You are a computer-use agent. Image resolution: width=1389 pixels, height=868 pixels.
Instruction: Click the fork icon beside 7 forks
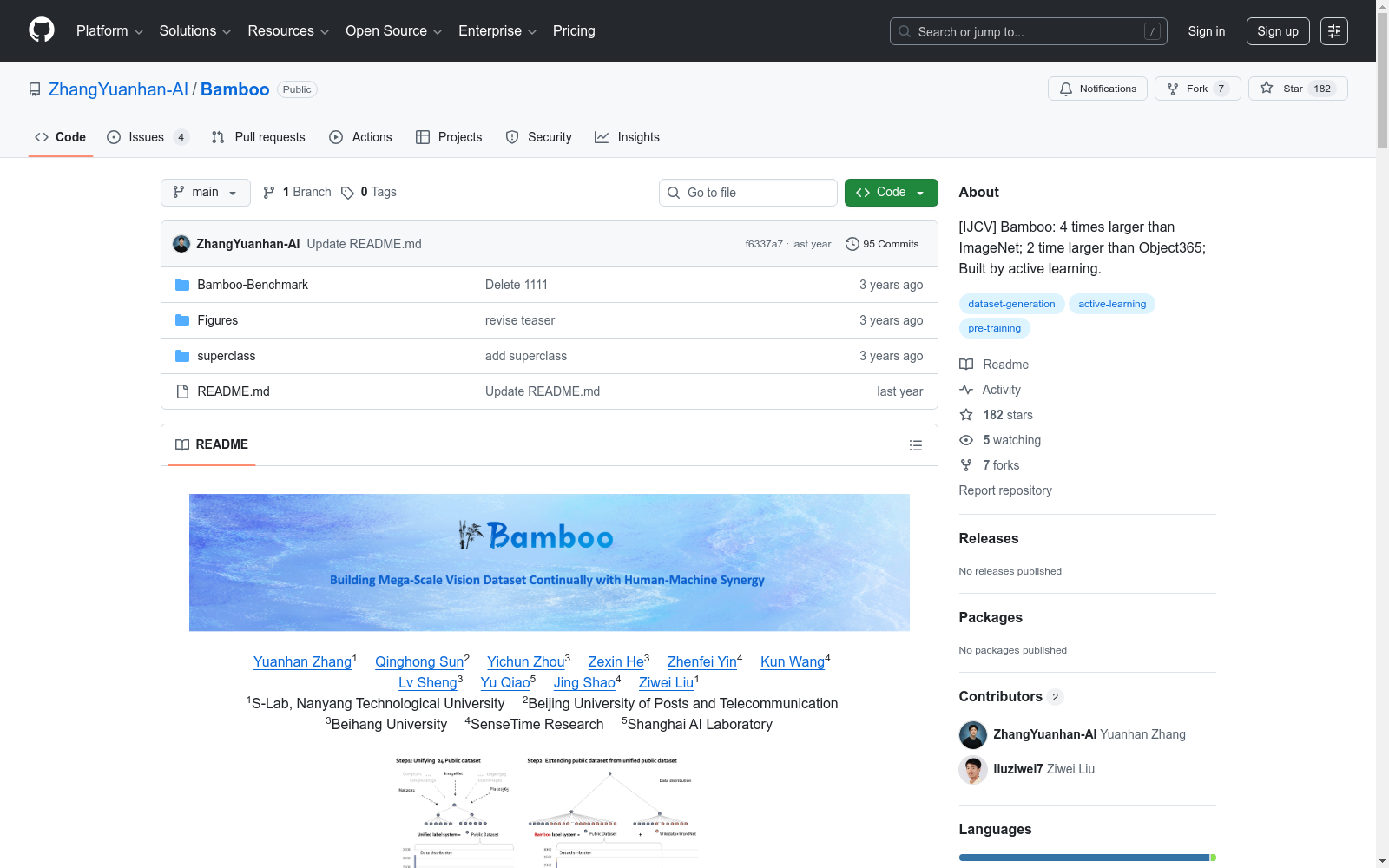(x=966, y=465)
